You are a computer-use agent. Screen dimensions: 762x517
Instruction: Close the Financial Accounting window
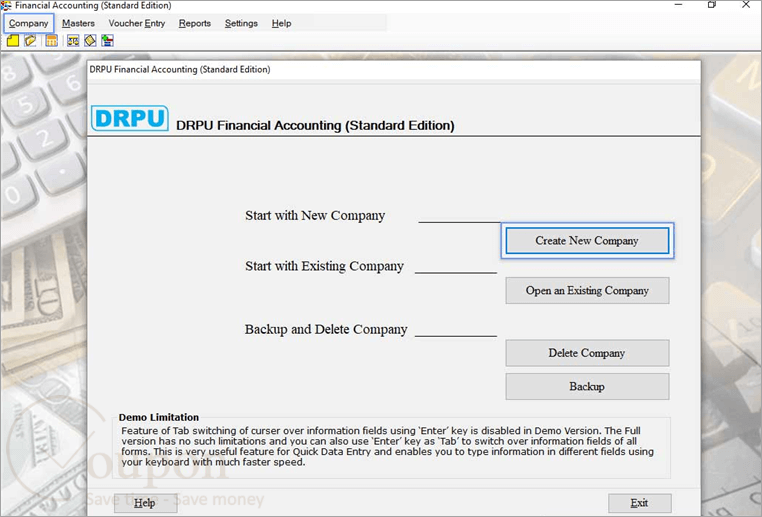pos(746,5)
